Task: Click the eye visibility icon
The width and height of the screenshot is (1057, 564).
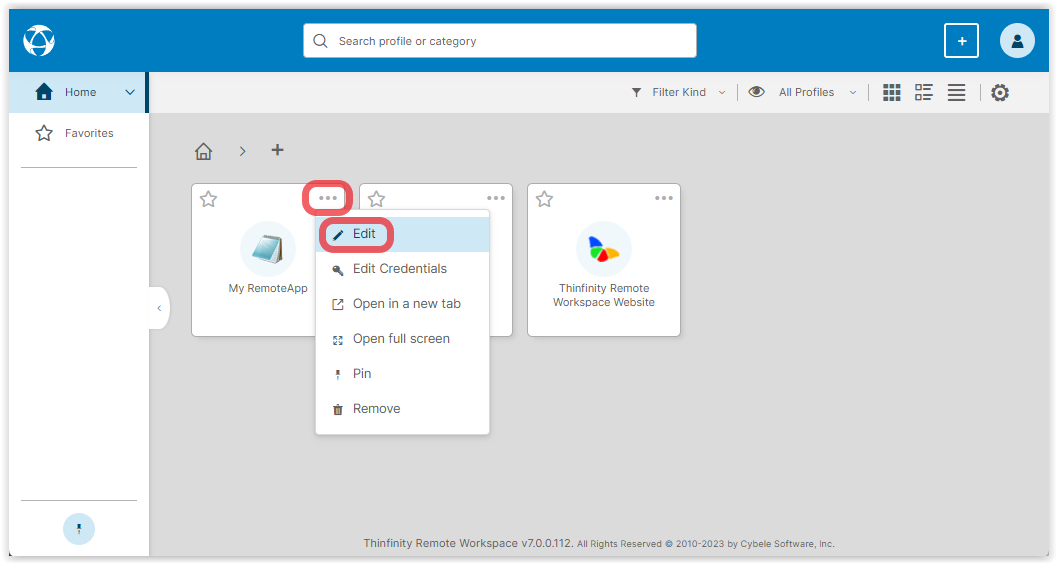Action: pos(756,92)
